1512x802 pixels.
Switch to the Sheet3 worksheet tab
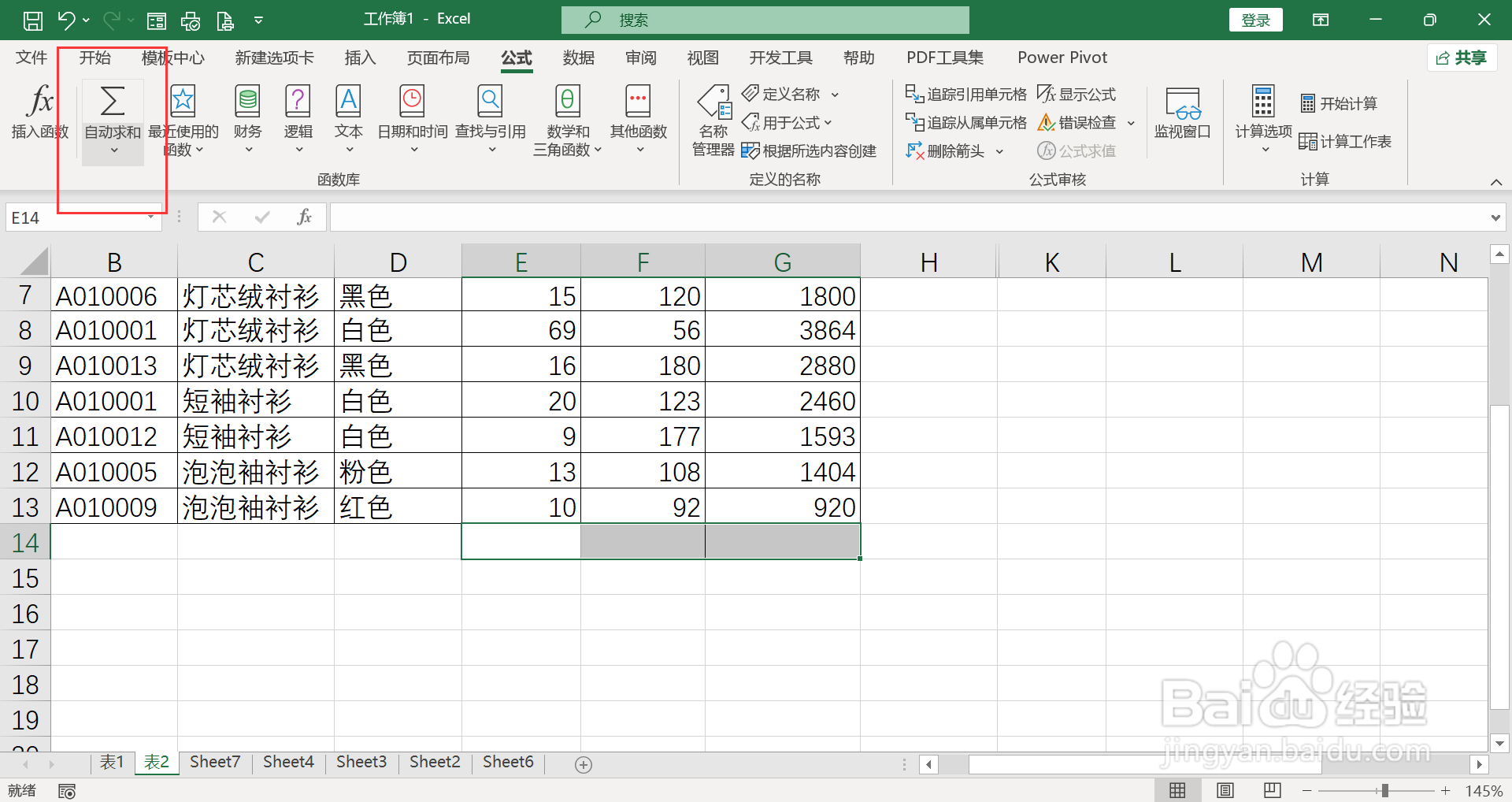coord(361,762)
